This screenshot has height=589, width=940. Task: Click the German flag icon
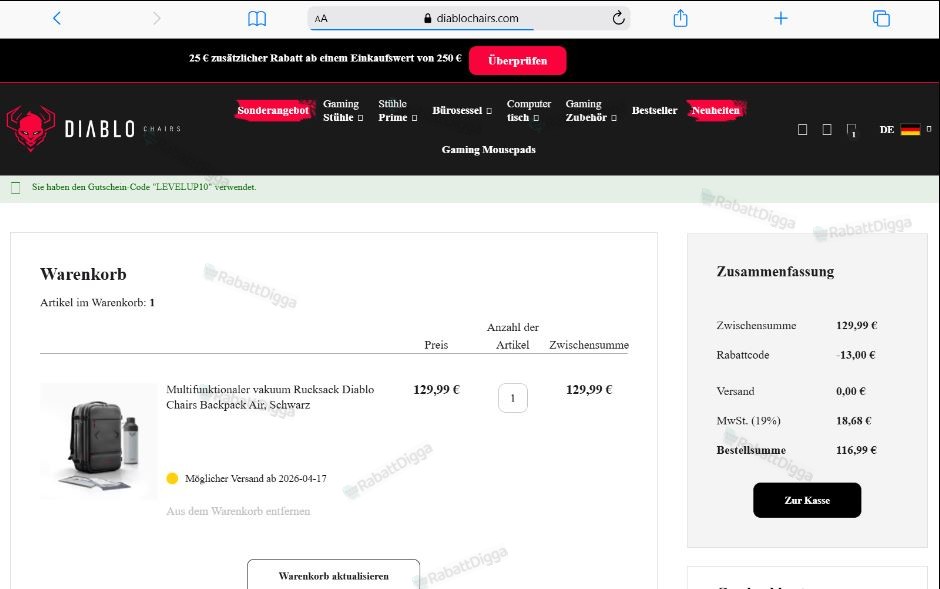tap(910, 129)
